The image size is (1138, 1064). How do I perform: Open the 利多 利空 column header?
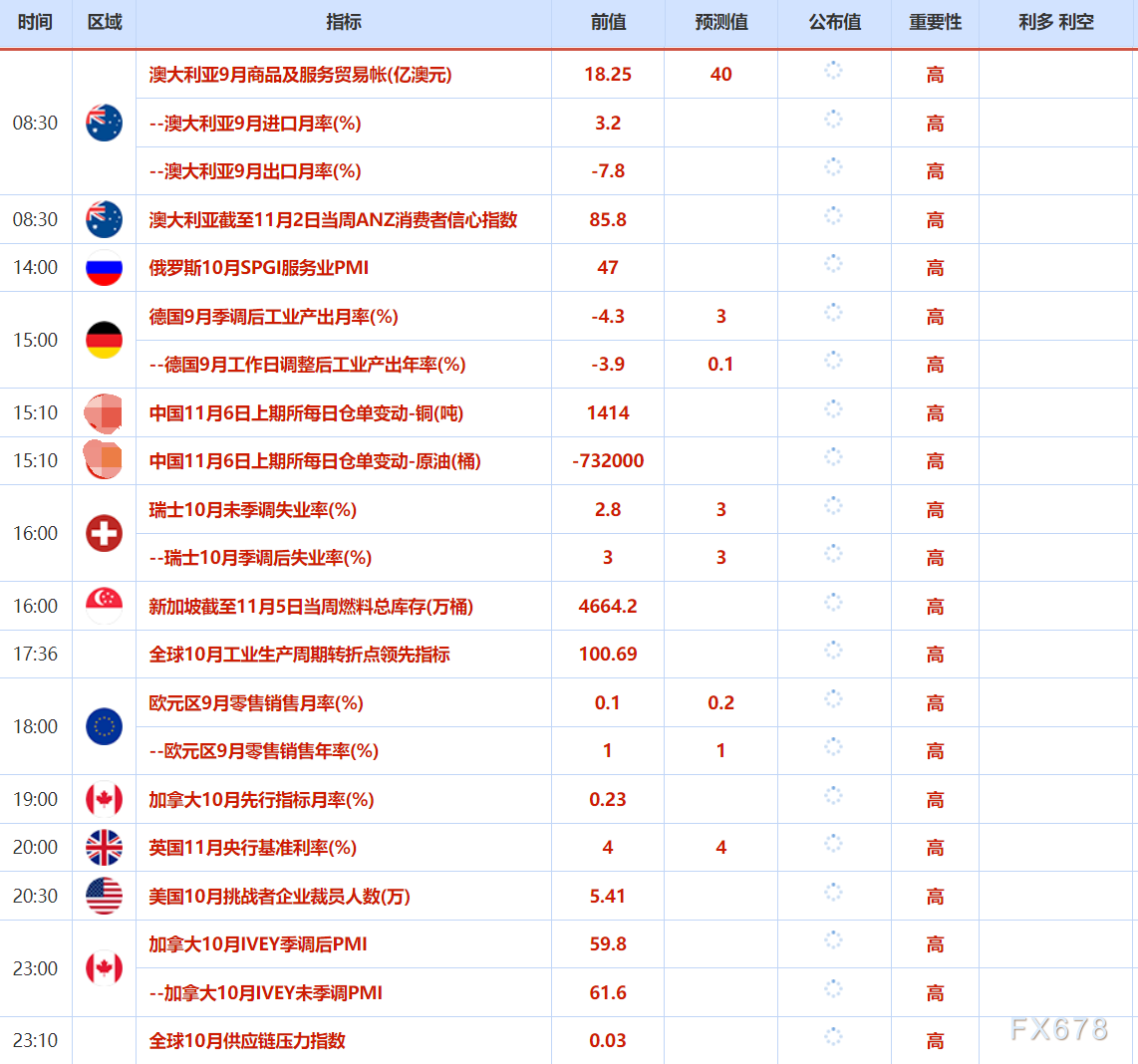1055,22
